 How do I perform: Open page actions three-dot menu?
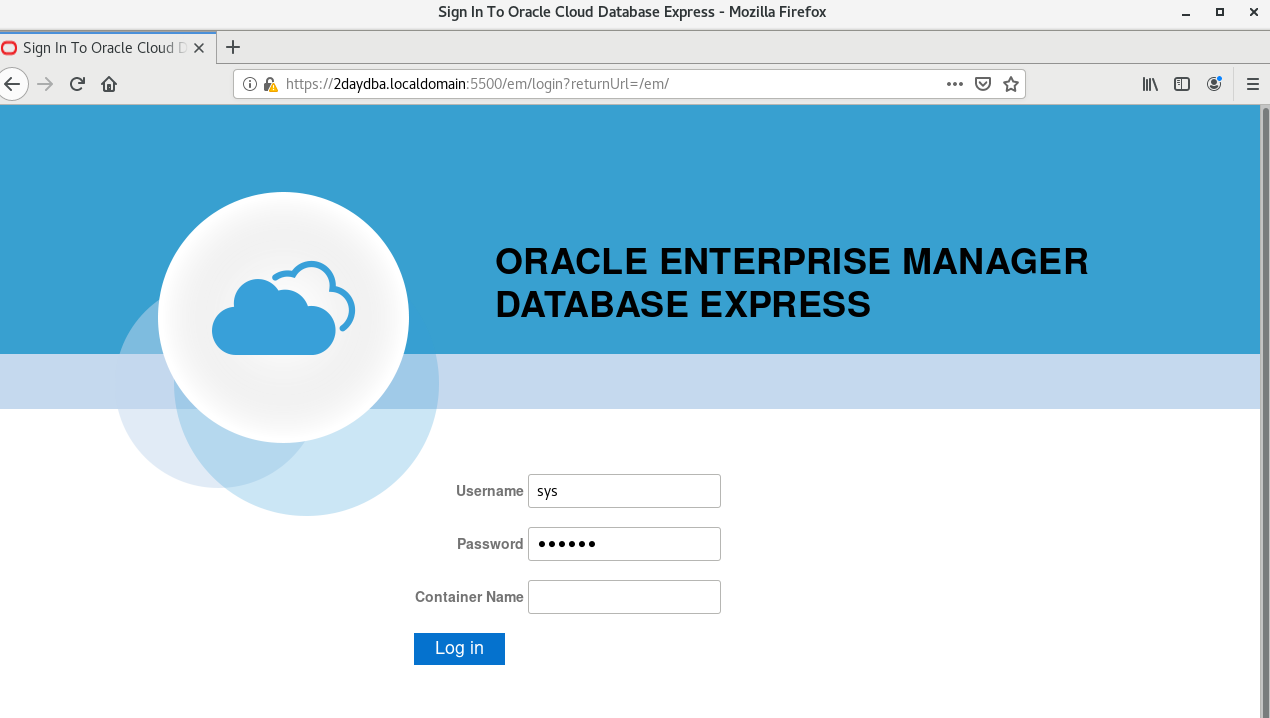(x=955, y=84)
